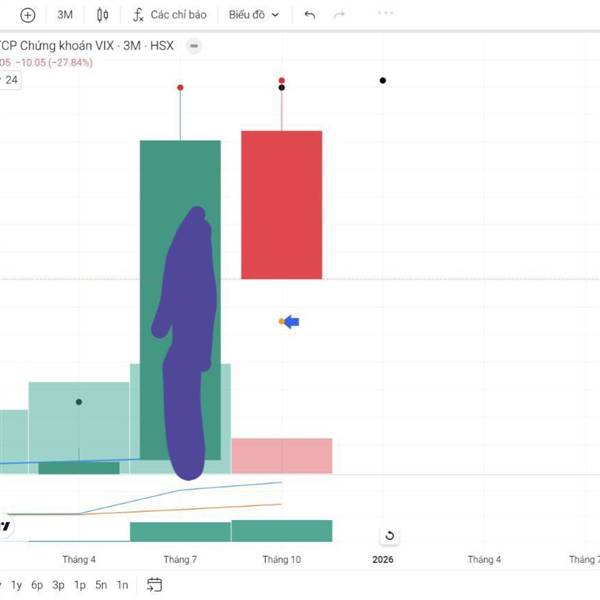Click the -10.05 (-27.84%) price change value
The width and height of the screenshot is (600, 600).
(54, 62)
